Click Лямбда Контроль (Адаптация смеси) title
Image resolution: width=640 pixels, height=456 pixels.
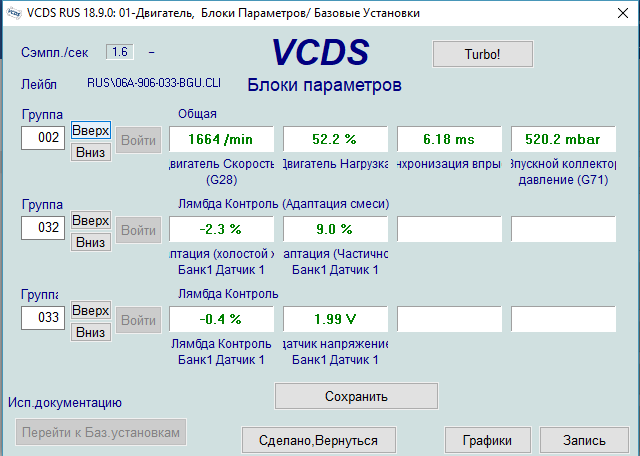[284, 204]
